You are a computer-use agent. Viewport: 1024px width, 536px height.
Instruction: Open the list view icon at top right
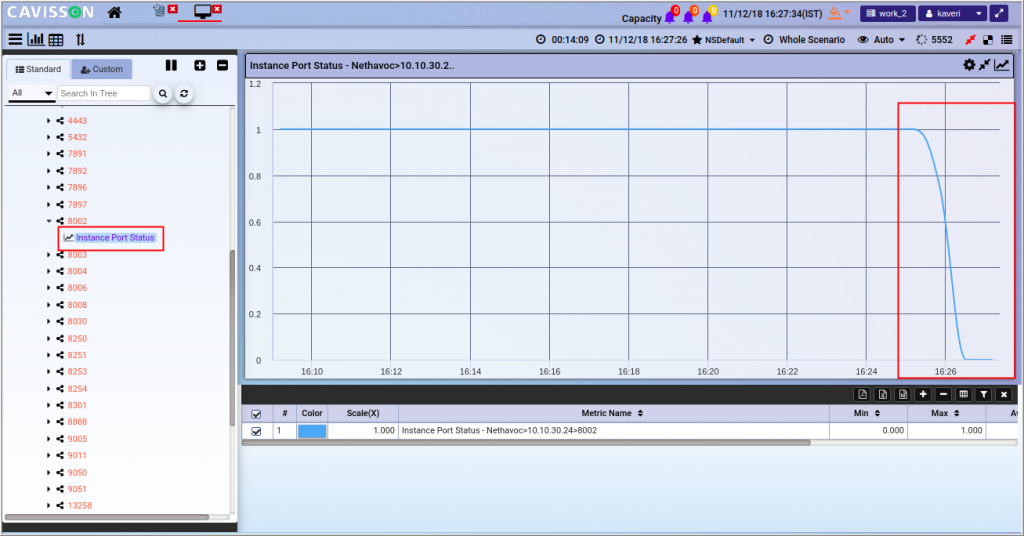point(1006,40)
